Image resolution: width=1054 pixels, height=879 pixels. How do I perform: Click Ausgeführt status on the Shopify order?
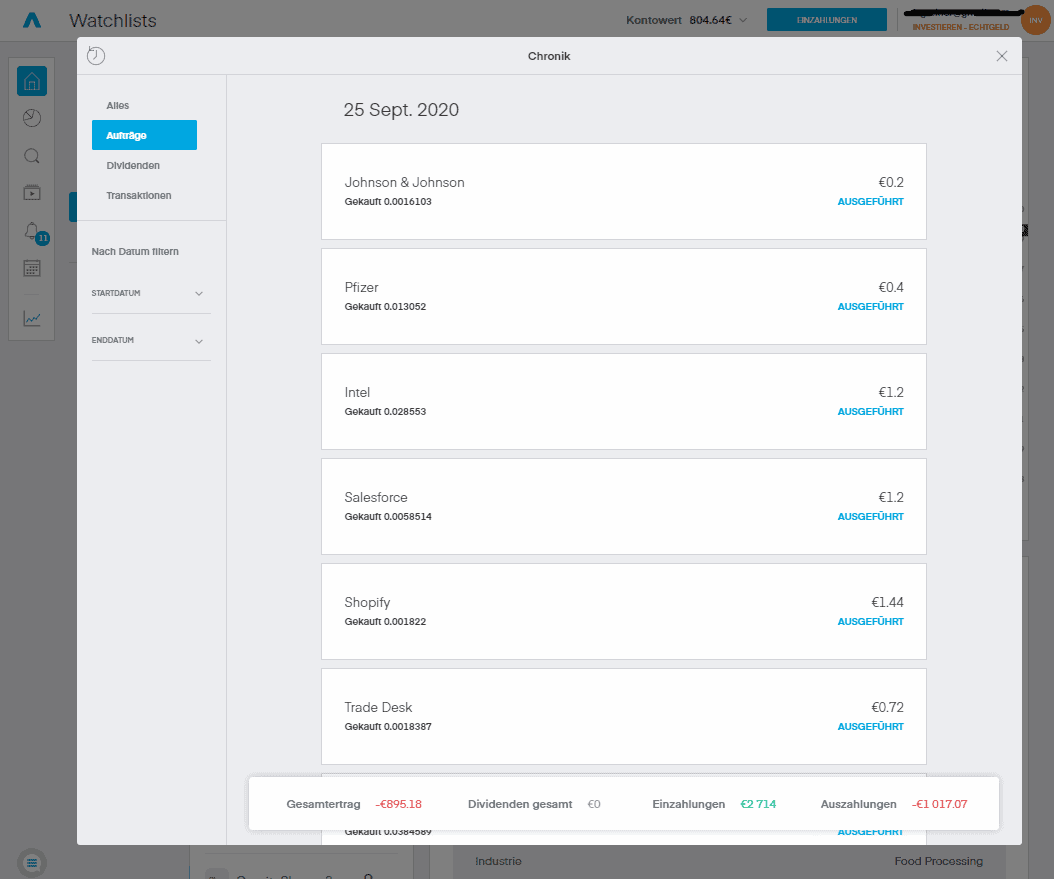coord(870,622)
